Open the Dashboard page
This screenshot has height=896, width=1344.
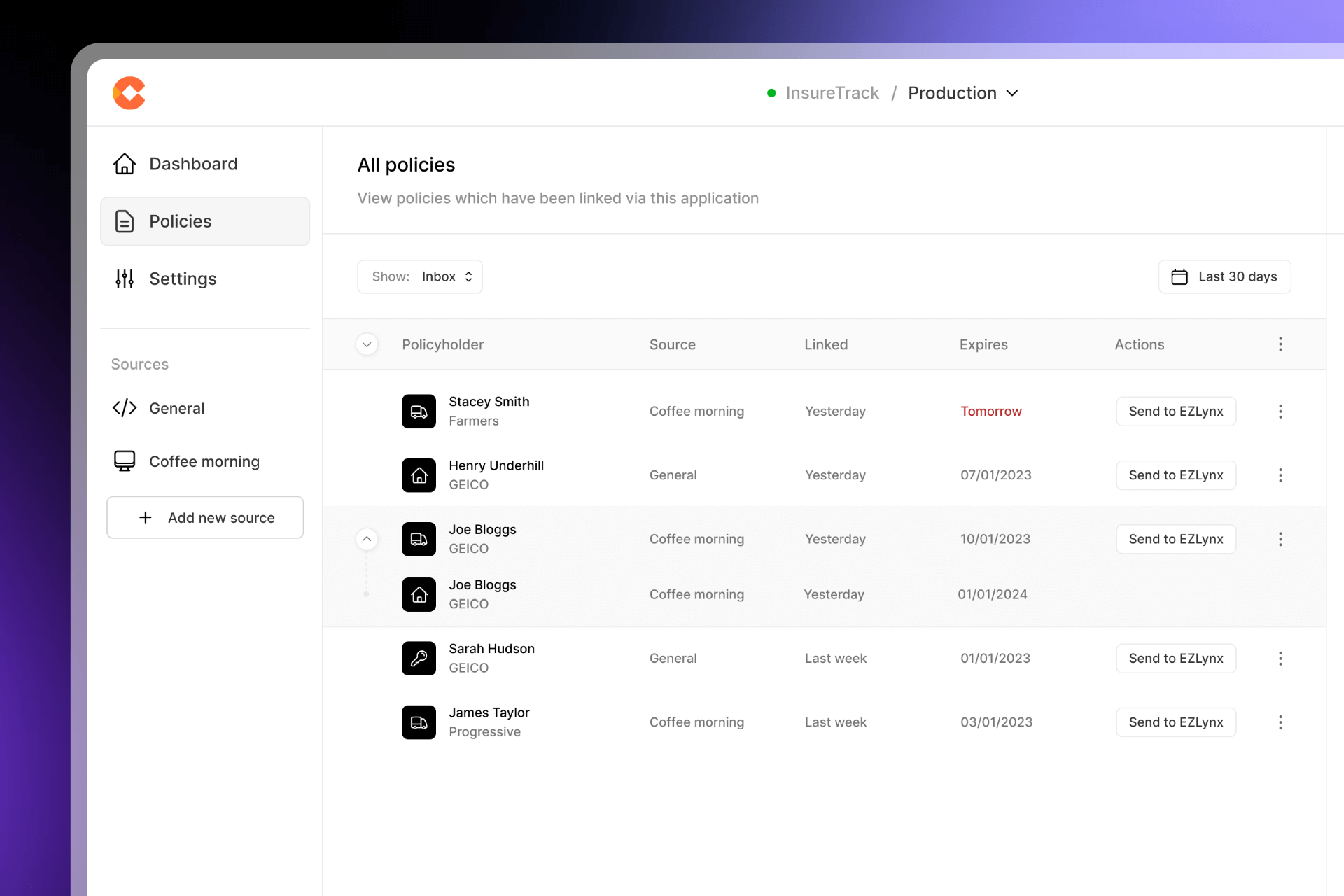204,164
